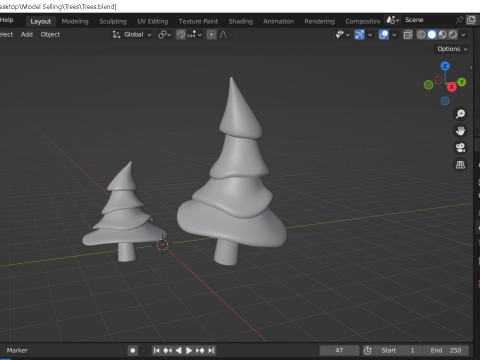The image size is (480, 360).
Task: Click the new scene copy icon
Action: (471, 20)
